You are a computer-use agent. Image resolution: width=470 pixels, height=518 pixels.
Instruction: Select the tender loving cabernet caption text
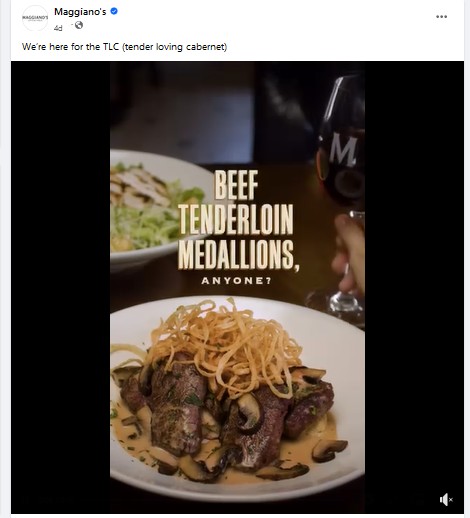124,47
